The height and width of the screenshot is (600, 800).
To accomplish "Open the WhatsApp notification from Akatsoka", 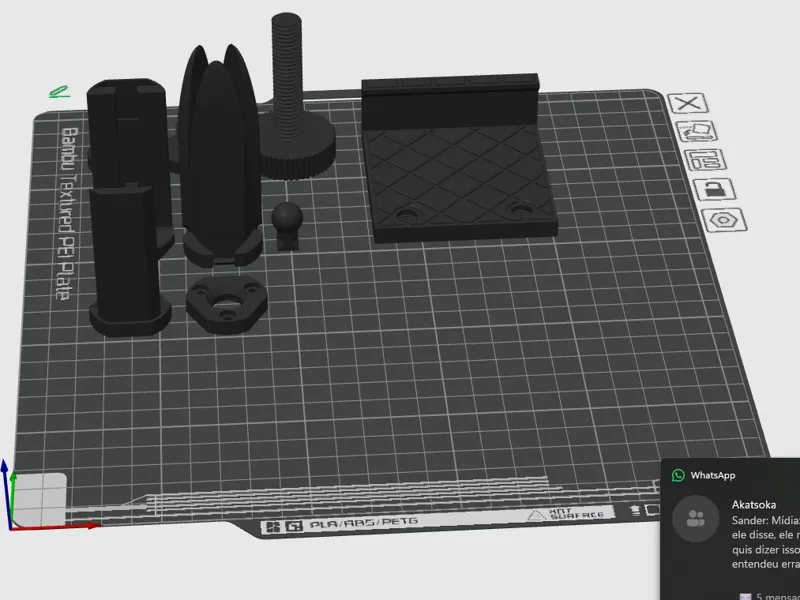I will coord(731,529).
